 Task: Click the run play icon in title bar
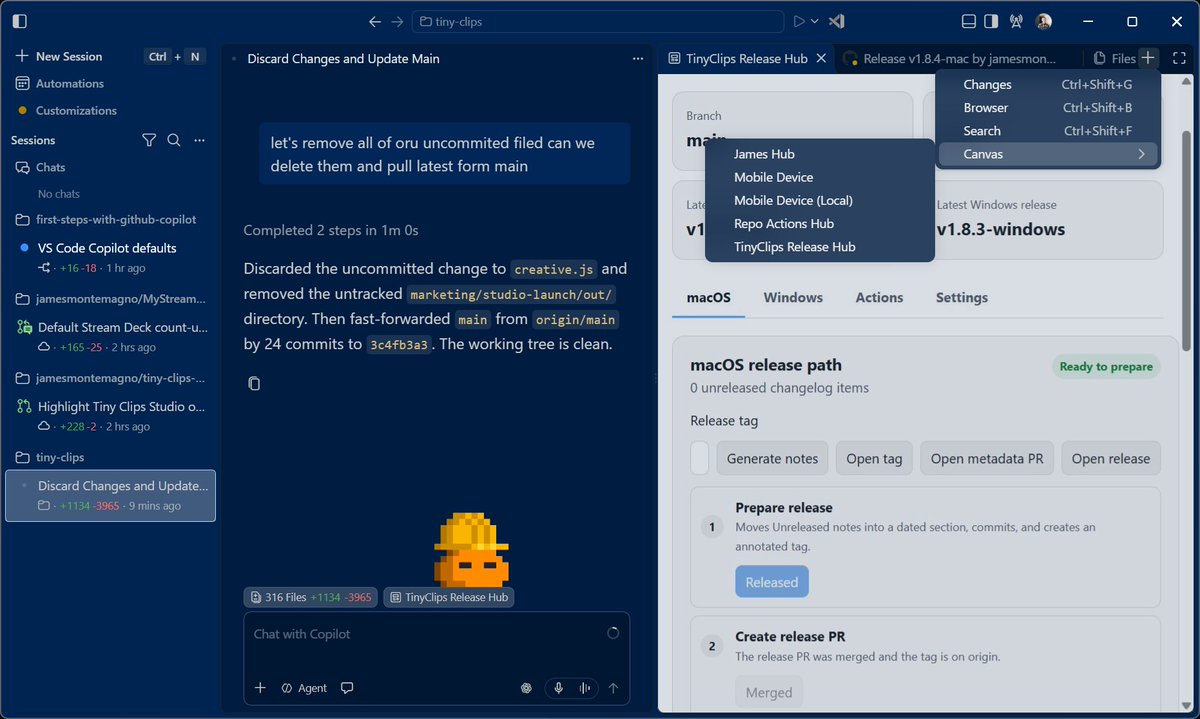pos(799,21)
